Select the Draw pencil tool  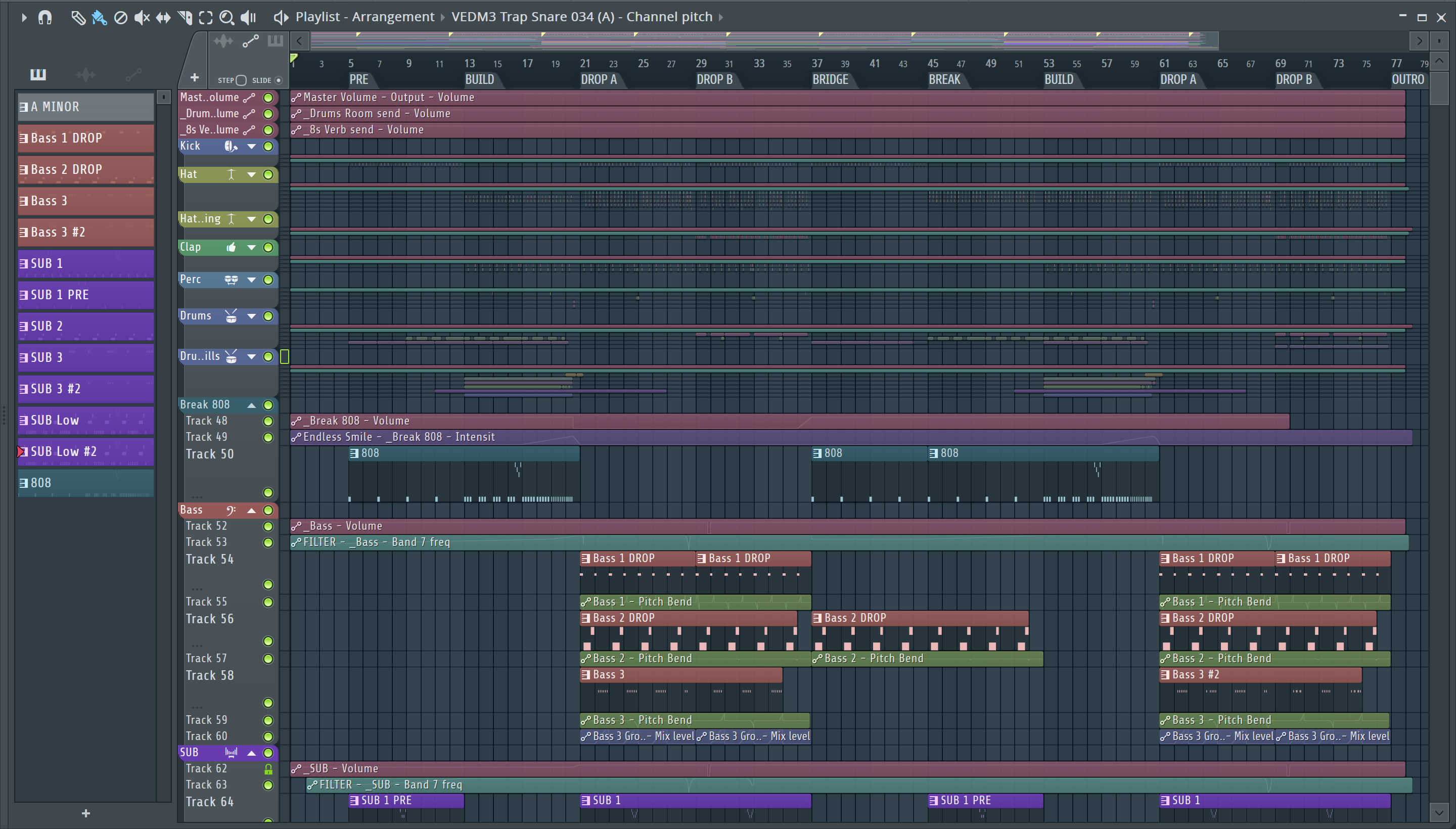coord(78,18)
